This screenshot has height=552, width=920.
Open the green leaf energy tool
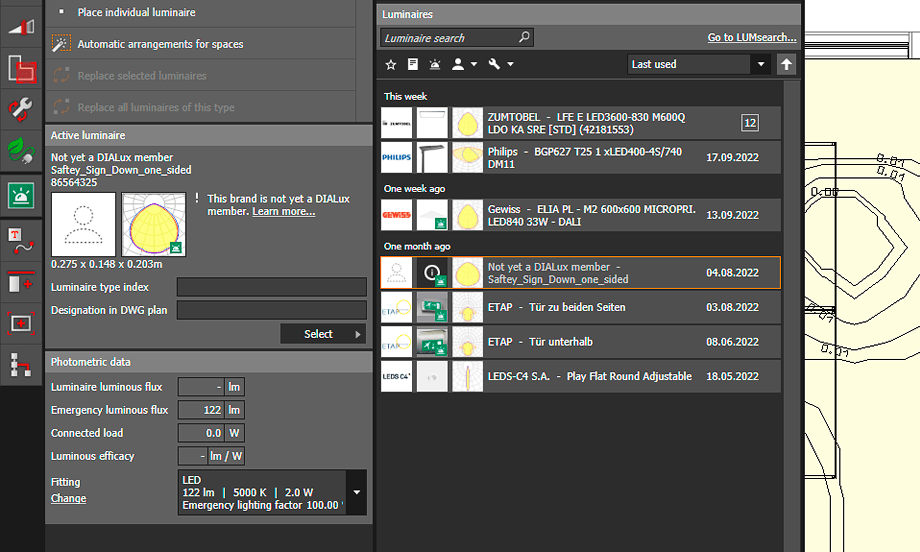coord(22,150)
